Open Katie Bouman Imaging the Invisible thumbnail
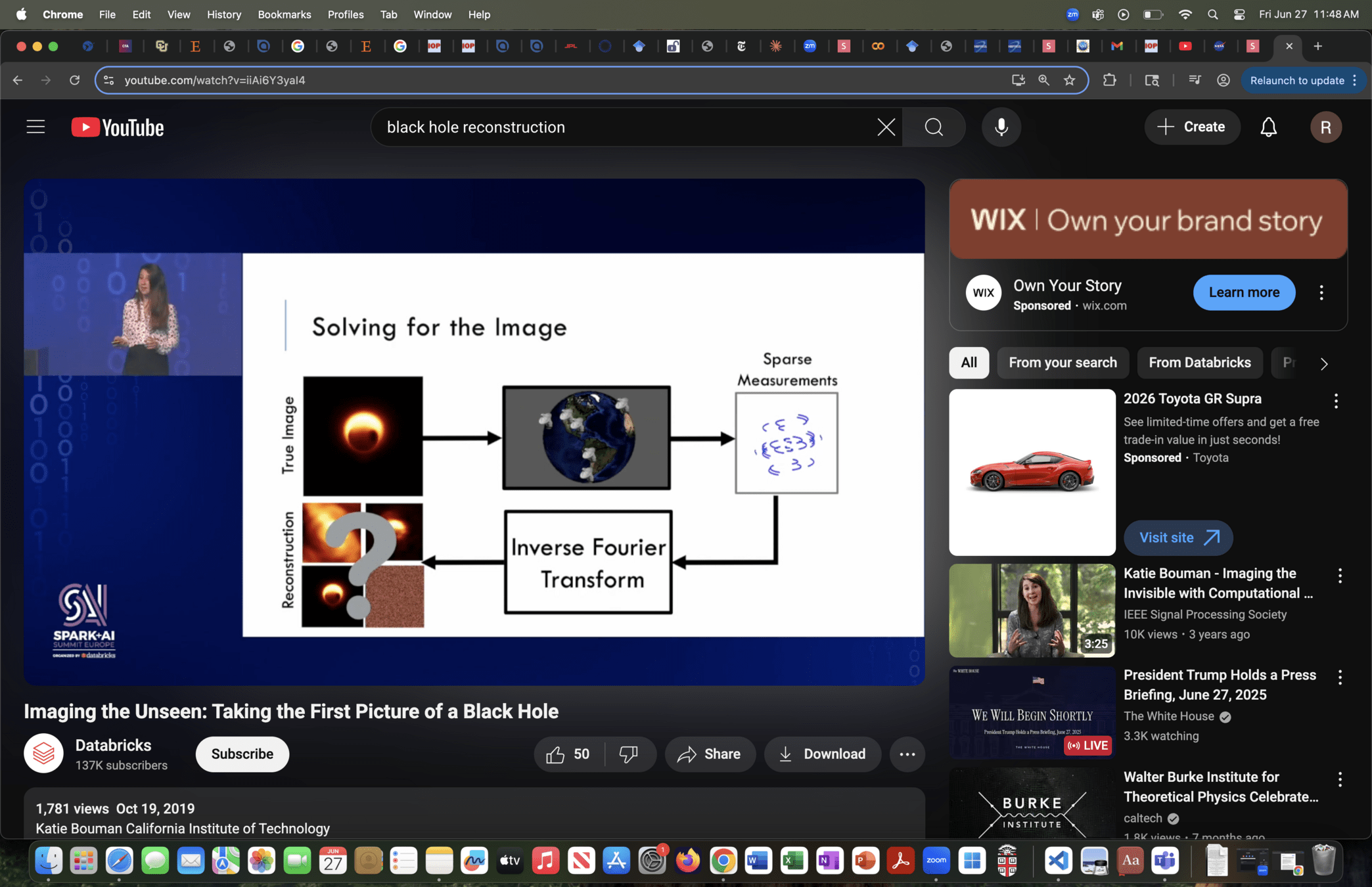Screen dimensions: 1372x887 1032,610
